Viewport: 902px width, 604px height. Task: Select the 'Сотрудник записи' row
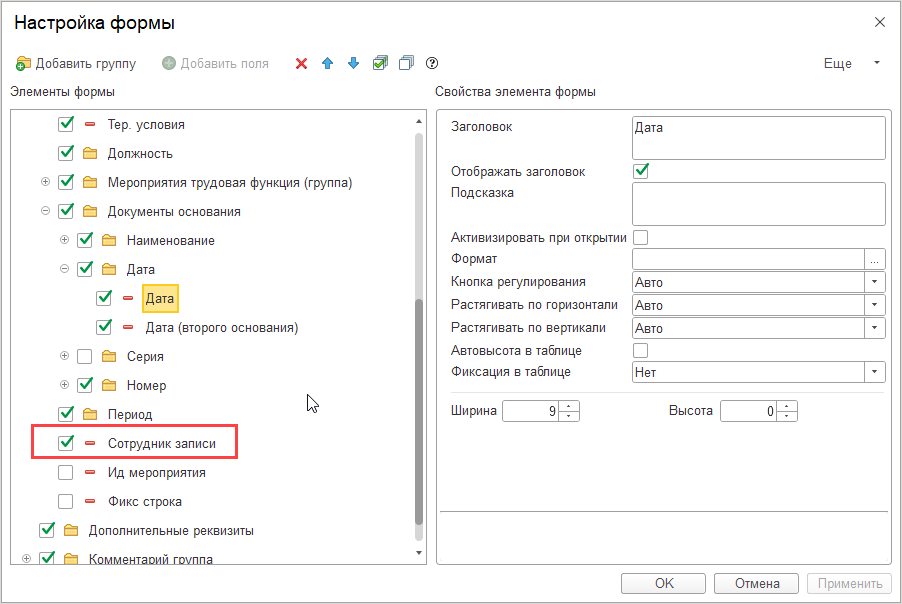[x=162, y=444]
